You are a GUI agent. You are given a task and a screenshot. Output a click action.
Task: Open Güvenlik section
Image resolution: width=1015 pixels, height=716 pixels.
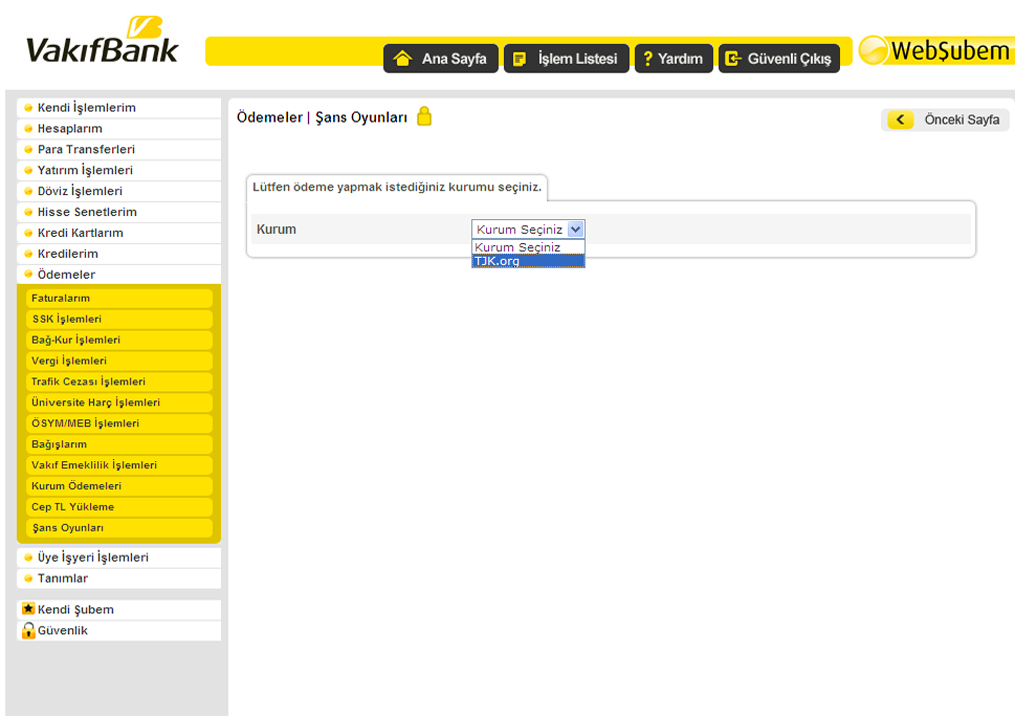[x=118, y=630]
